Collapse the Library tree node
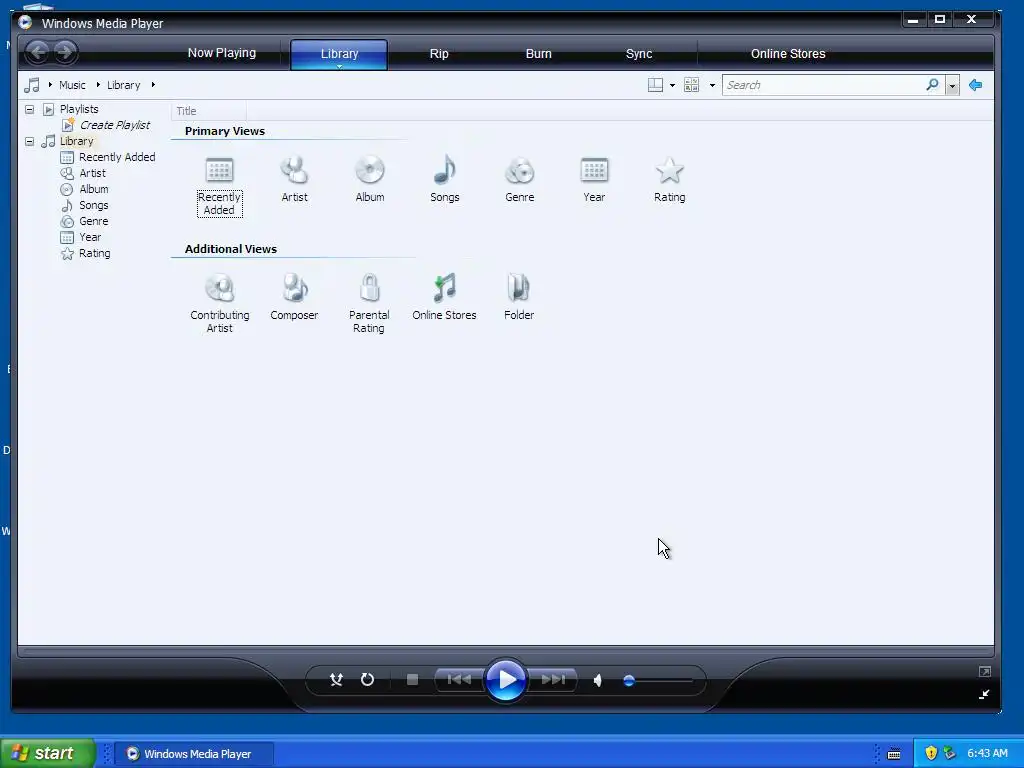The image size is (1024, 768). pyautogui.click(x=29, y=141)
